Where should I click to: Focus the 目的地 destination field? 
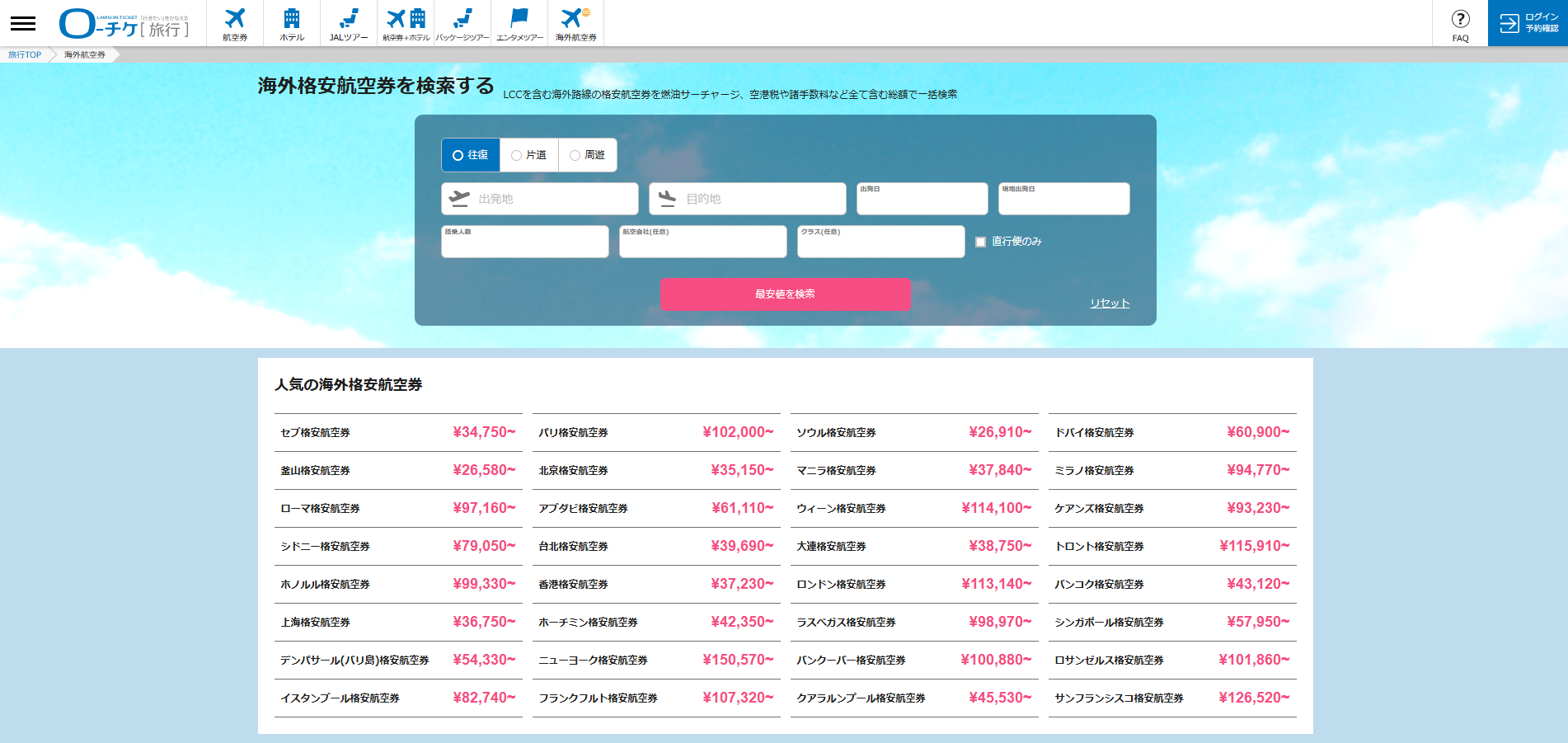click(748, 199)
